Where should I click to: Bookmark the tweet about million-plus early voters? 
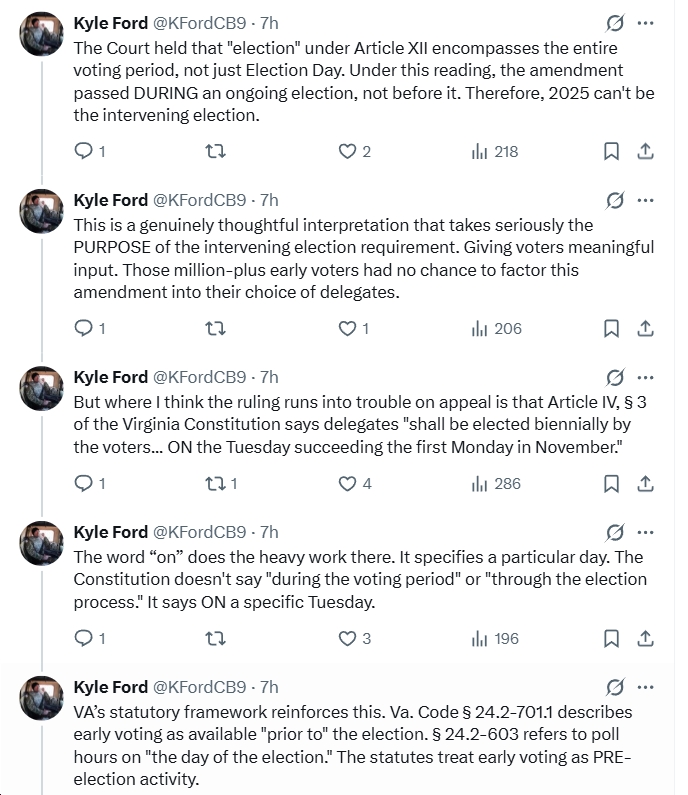point(611,328)
